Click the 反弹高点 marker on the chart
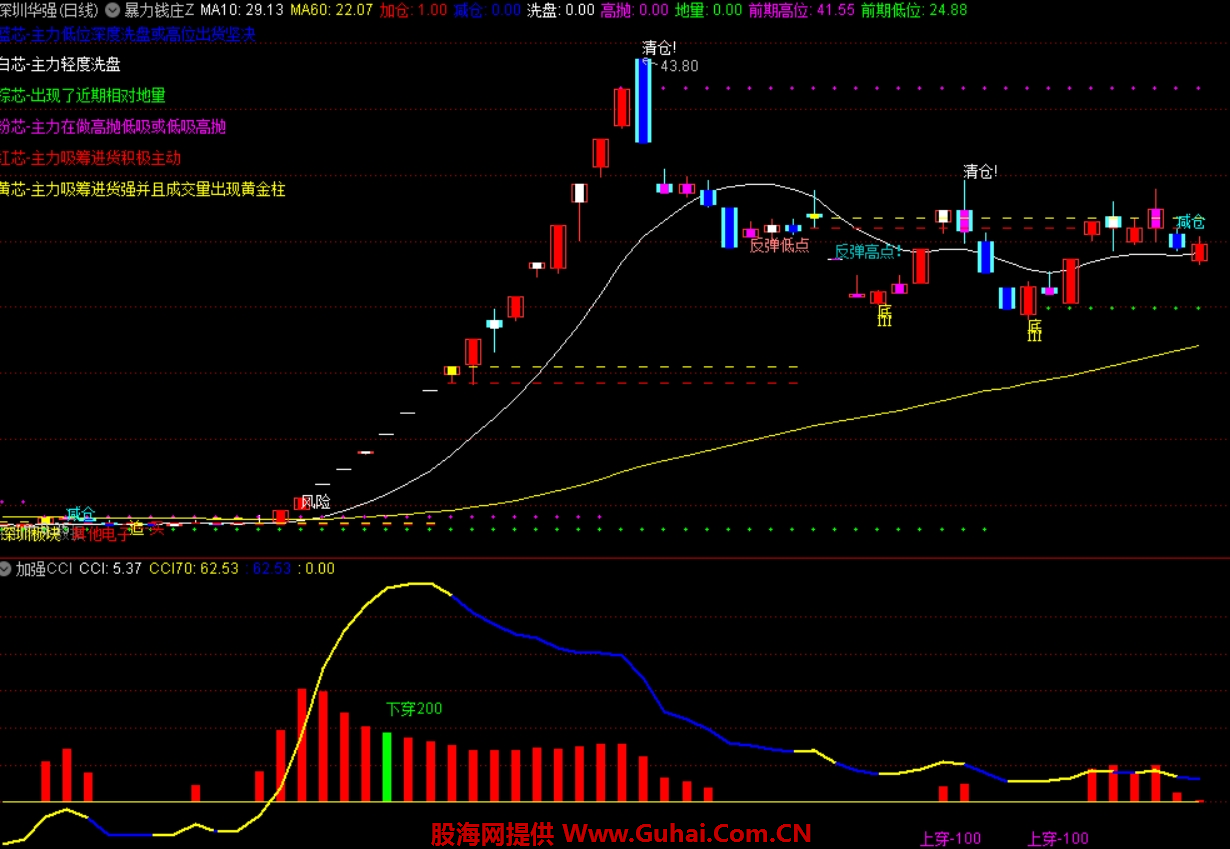This screenshot has width=1230, height=849. click(867, 251)
